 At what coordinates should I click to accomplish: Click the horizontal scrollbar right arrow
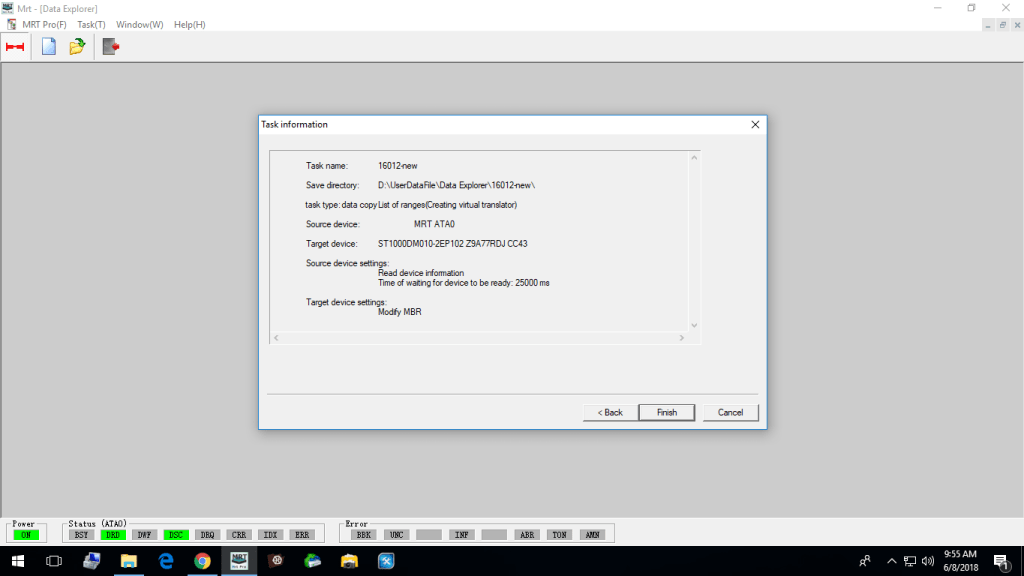(682, 338)
